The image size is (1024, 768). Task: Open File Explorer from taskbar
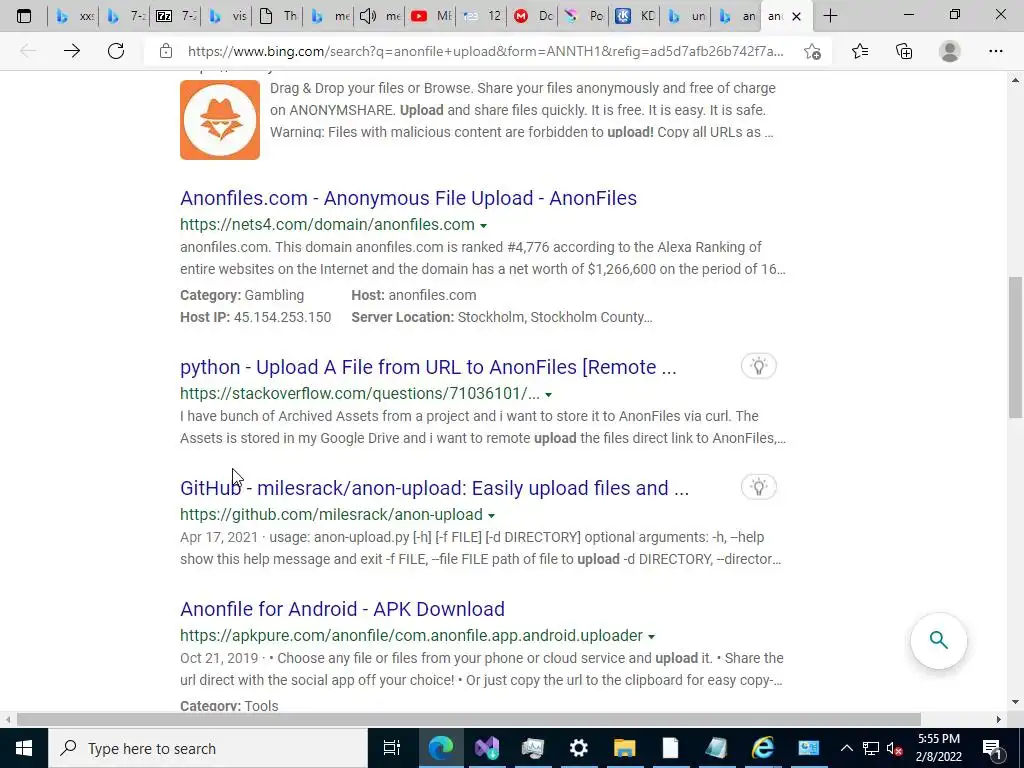624,748
